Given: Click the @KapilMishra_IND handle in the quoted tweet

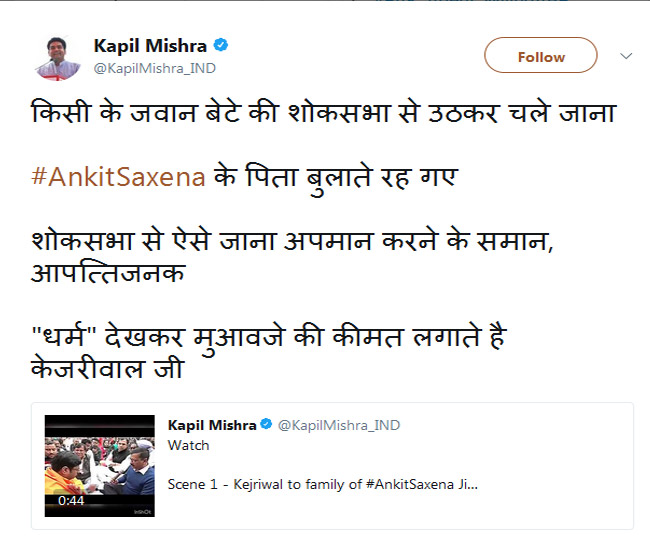Looking at the screenshot, I should [338, 425].
